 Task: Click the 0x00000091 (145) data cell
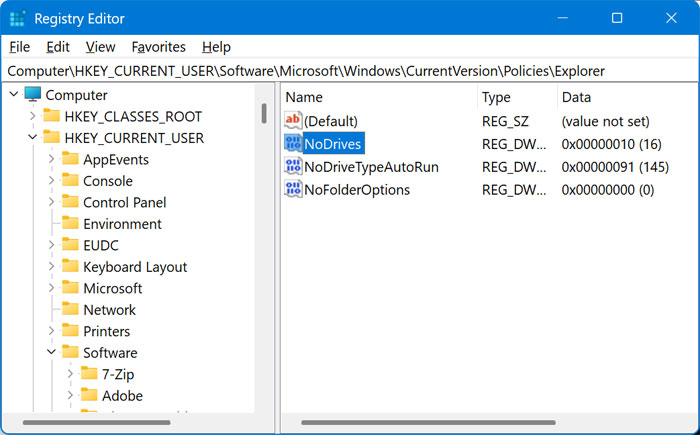click(615, 167)
